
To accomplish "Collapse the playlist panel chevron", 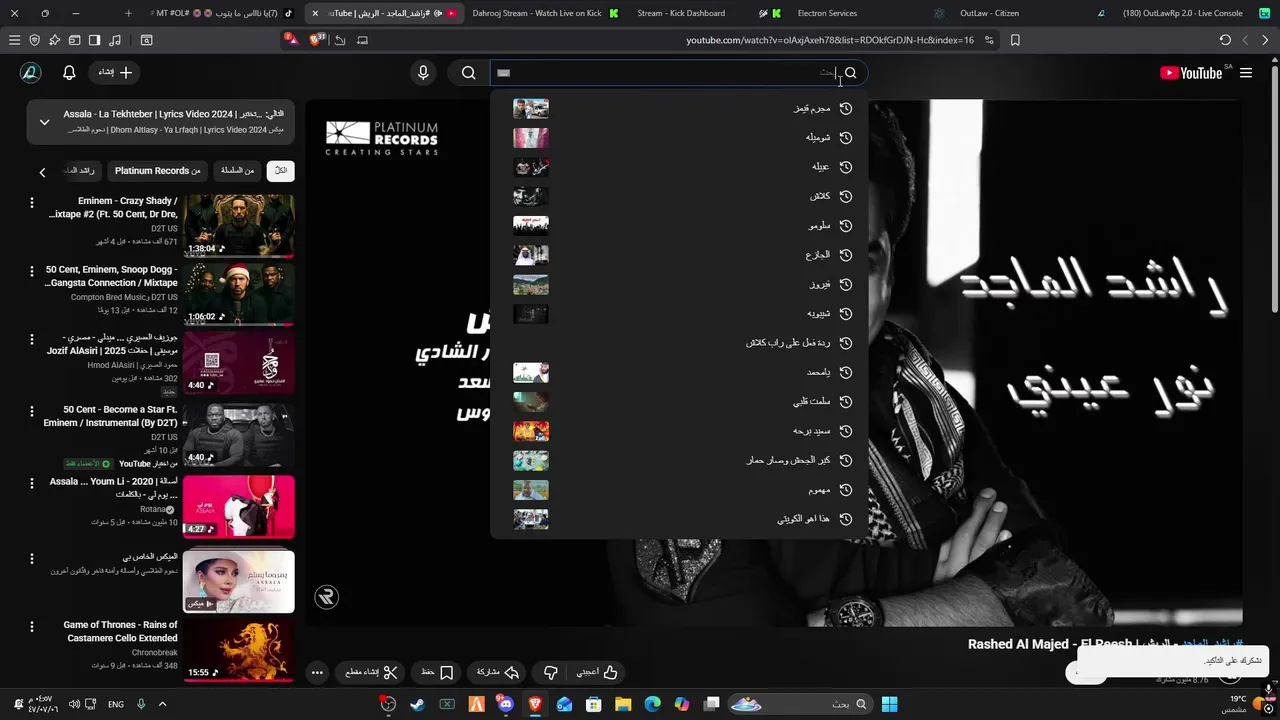I will pos(44,122).
